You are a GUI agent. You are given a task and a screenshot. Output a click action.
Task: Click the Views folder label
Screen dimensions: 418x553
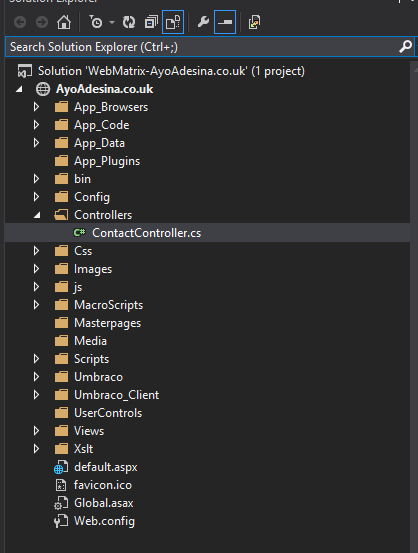pyautogui.click(x=89, y=431)
